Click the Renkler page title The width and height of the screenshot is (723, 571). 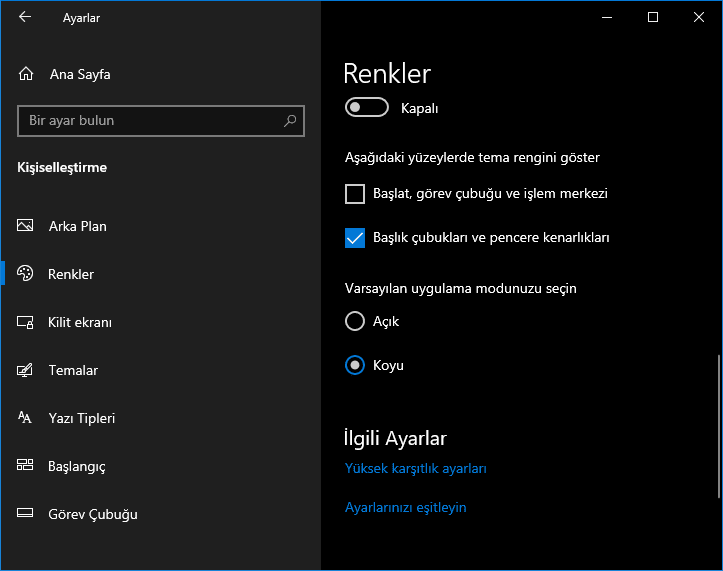click(x=387, y=74)
